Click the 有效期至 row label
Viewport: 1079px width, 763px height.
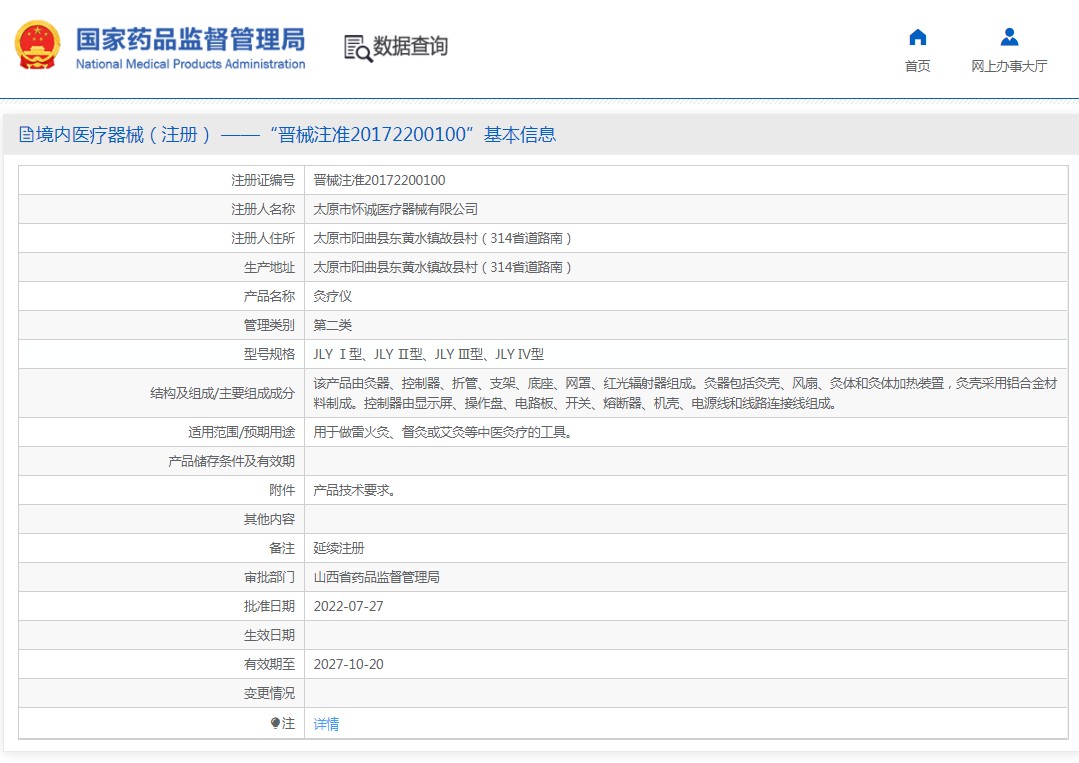(x=269, y=664)
